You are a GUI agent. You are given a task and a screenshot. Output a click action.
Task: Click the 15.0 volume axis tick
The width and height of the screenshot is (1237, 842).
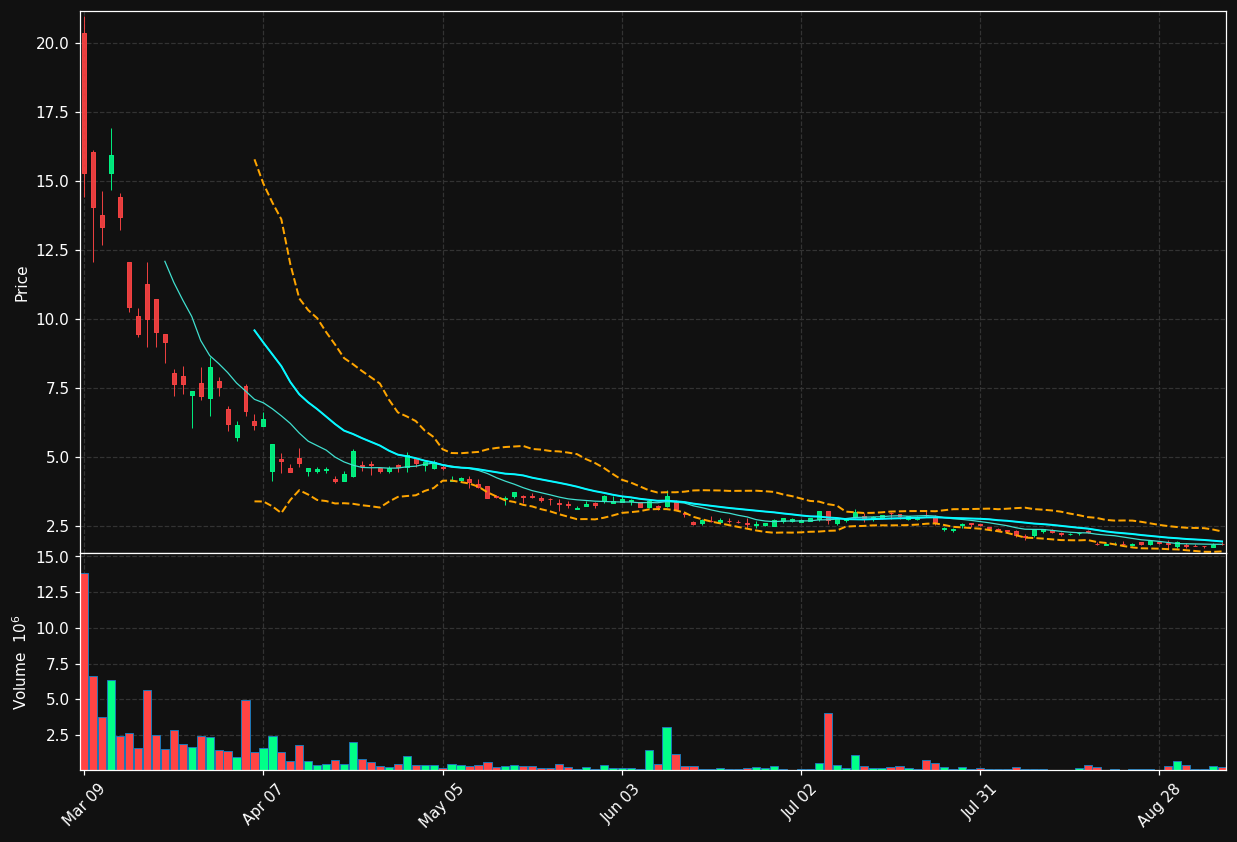(x=52, y=557)
